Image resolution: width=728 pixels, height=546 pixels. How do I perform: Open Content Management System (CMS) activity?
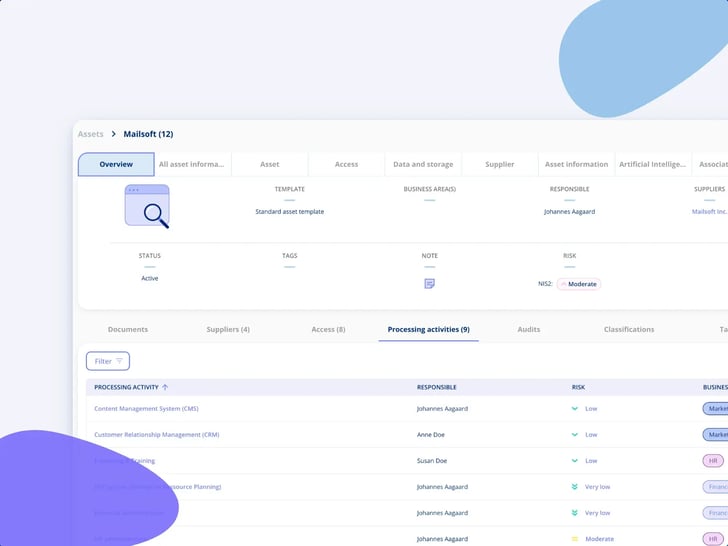point(146,409)
